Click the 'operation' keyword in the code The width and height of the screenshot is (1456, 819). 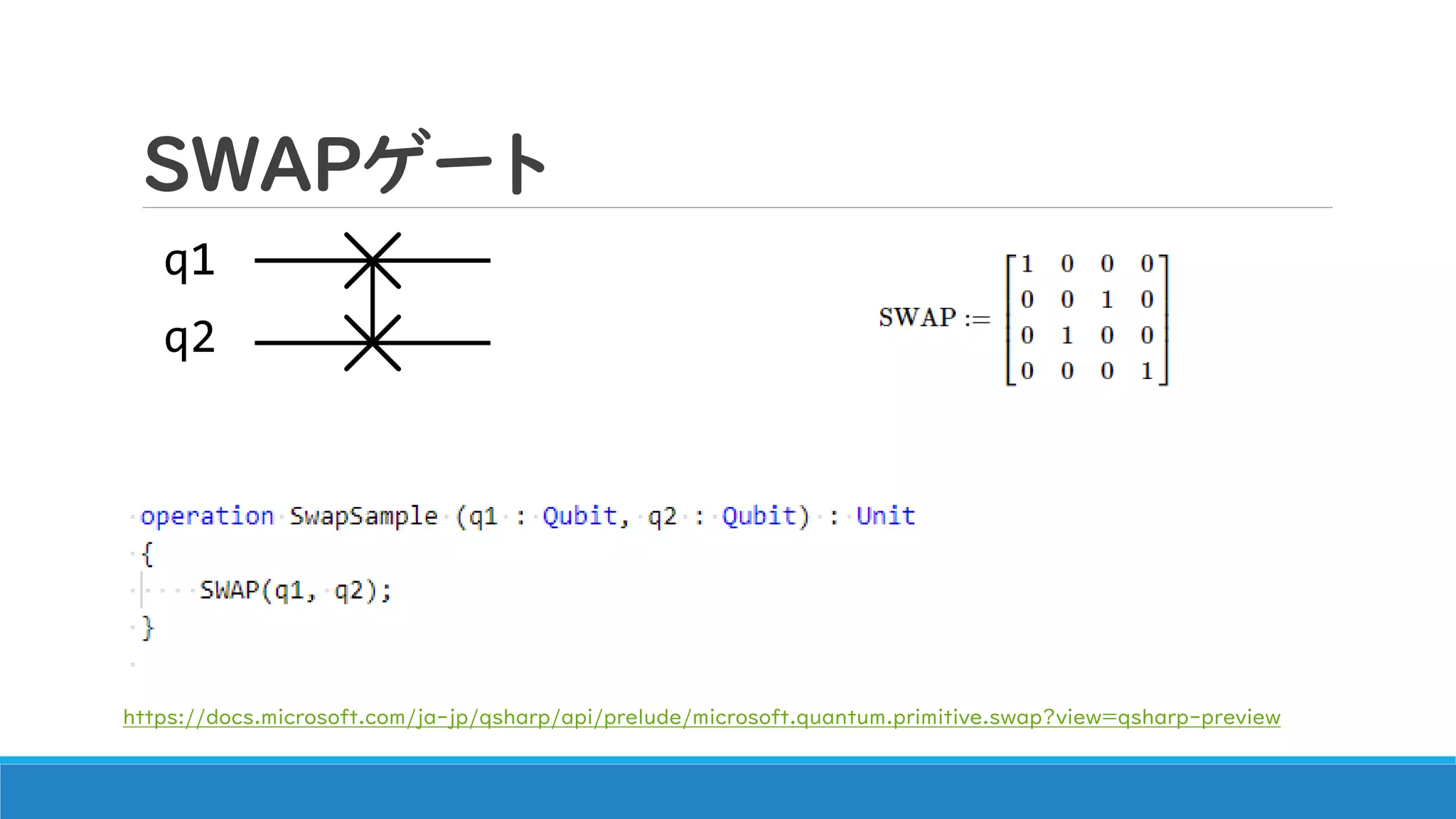(207, 516)
